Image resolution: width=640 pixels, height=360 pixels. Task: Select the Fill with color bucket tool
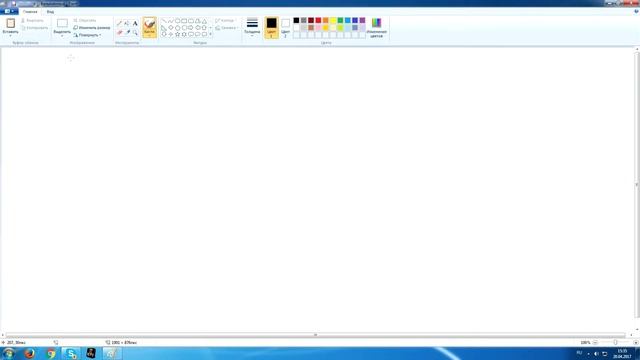(x=127, y=23)
